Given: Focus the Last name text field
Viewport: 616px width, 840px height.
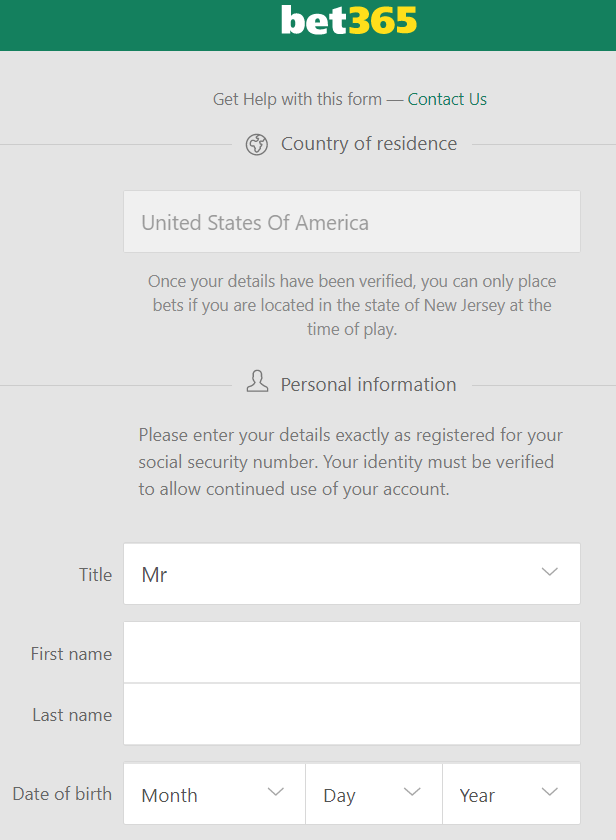Looking at the screenshot, I should tap(352, 714).
